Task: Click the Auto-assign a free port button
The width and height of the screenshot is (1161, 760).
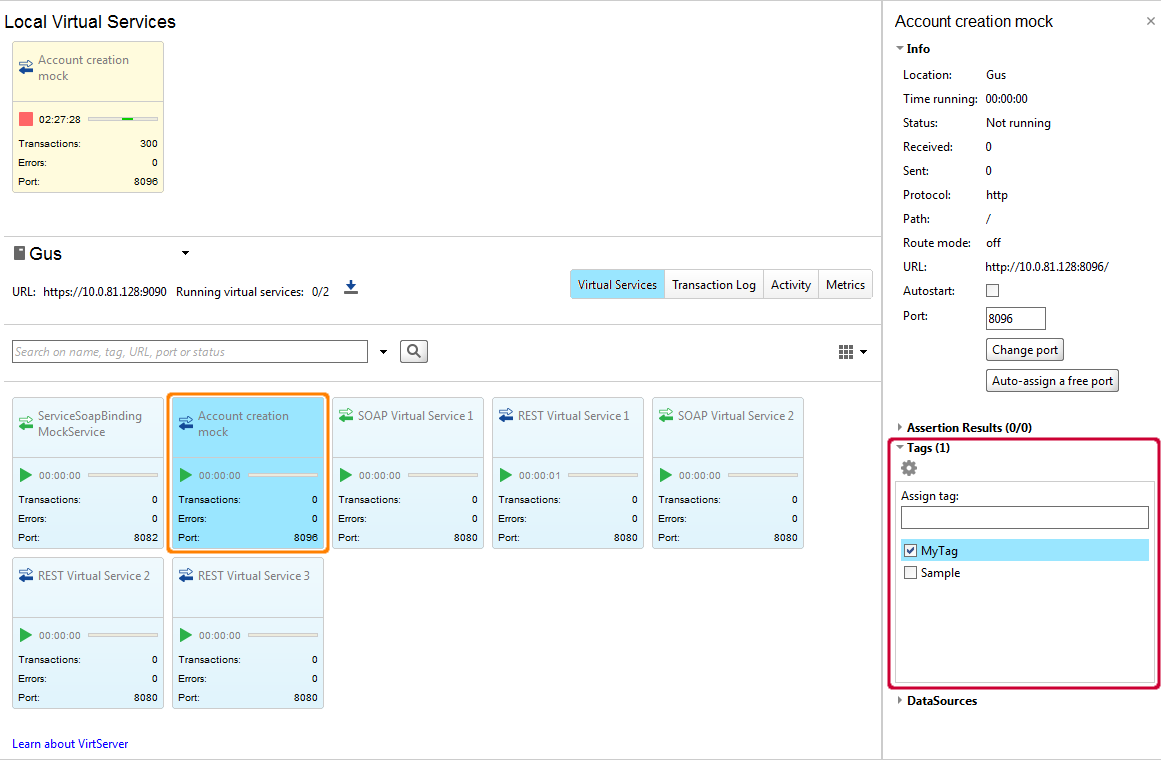Action: tap(1051, 380)
